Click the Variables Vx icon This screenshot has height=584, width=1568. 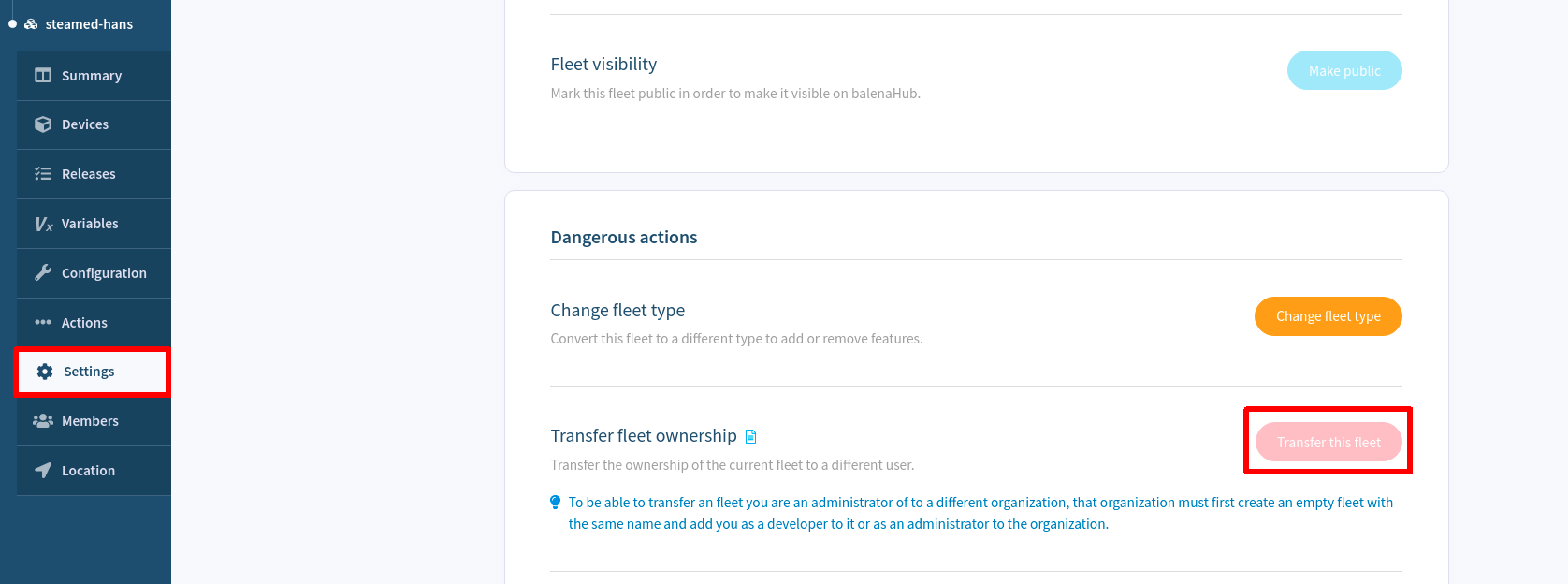click(44, 224)
